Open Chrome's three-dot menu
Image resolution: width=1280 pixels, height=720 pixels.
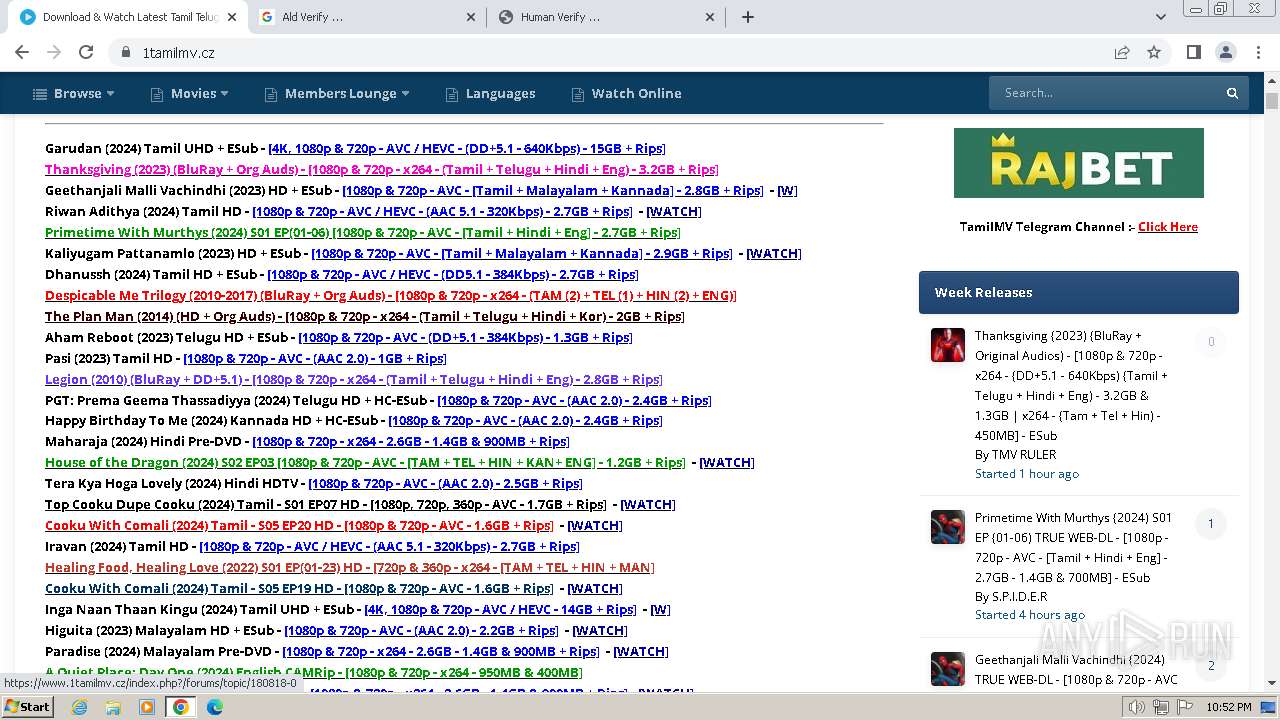(x=1257, y=52)
